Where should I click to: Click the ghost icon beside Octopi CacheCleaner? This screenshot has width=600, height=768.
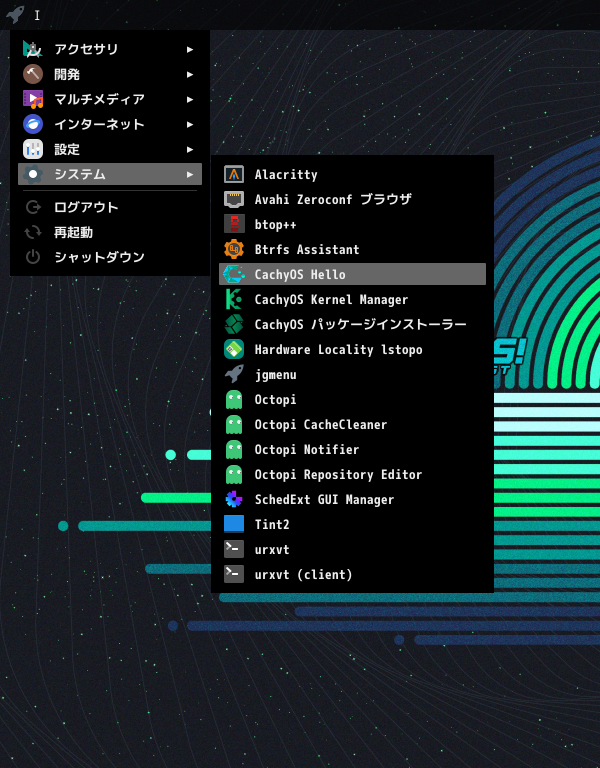[x=234, y=424]
